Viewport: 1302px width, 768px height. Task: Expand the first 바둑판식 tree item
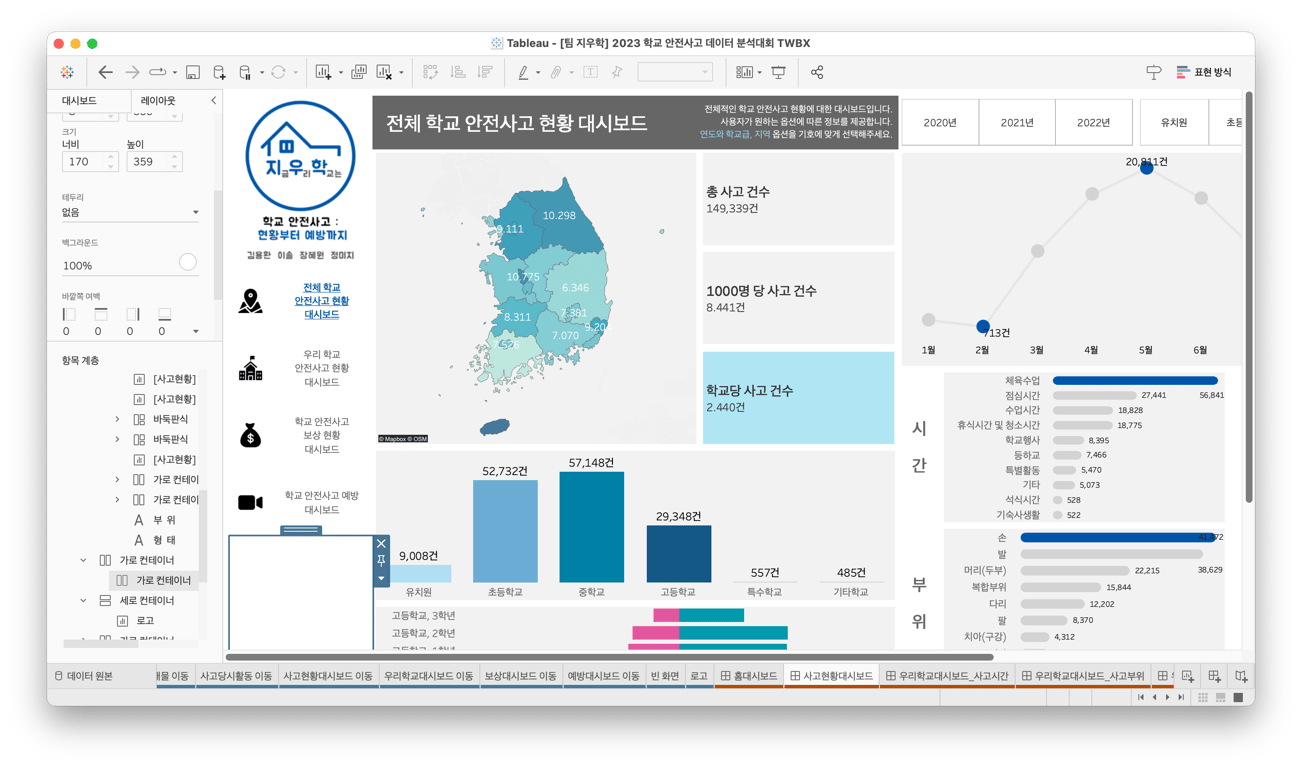coord(118,419)
